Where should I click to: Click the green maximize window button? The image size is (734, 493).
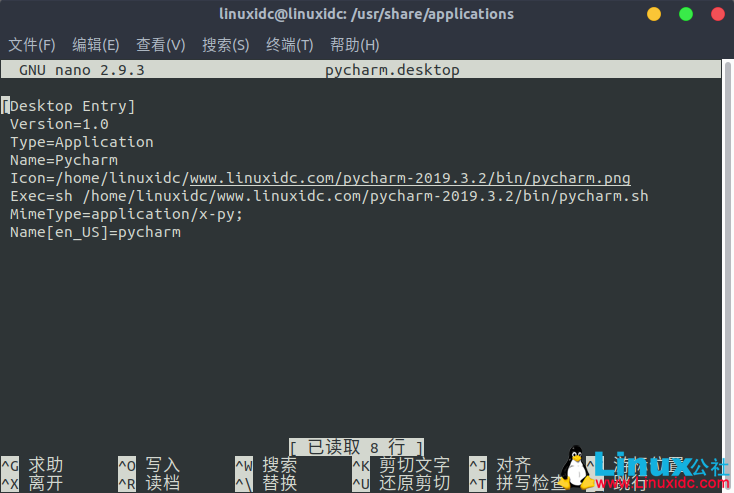[x=686, y=14]
